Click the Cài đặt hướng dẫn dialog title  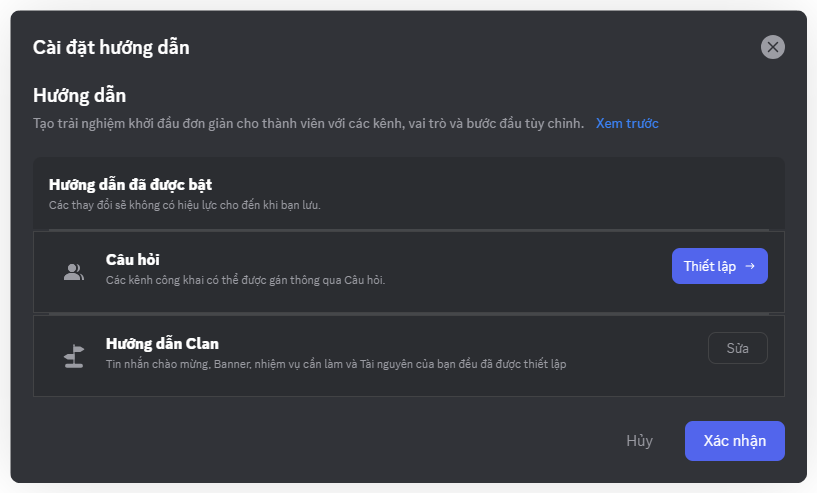tap(111, 47)
